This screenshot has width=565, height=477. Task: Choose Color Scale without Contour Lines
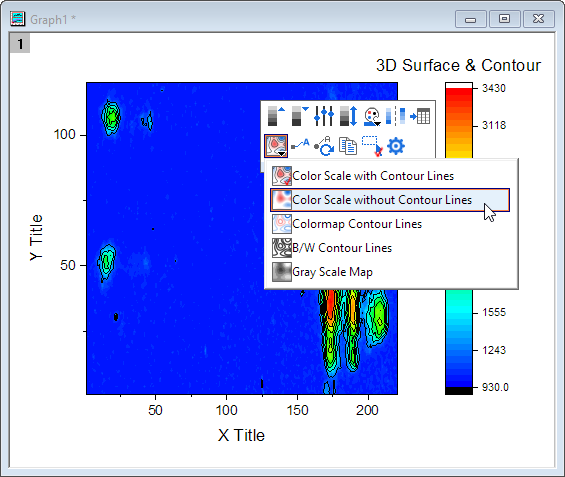click(390, 200)
